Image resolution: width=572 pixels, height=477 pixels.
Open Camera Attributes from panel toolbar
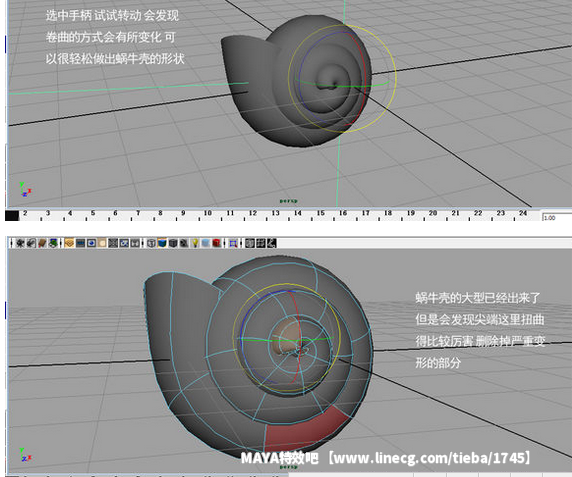[31, 243]
